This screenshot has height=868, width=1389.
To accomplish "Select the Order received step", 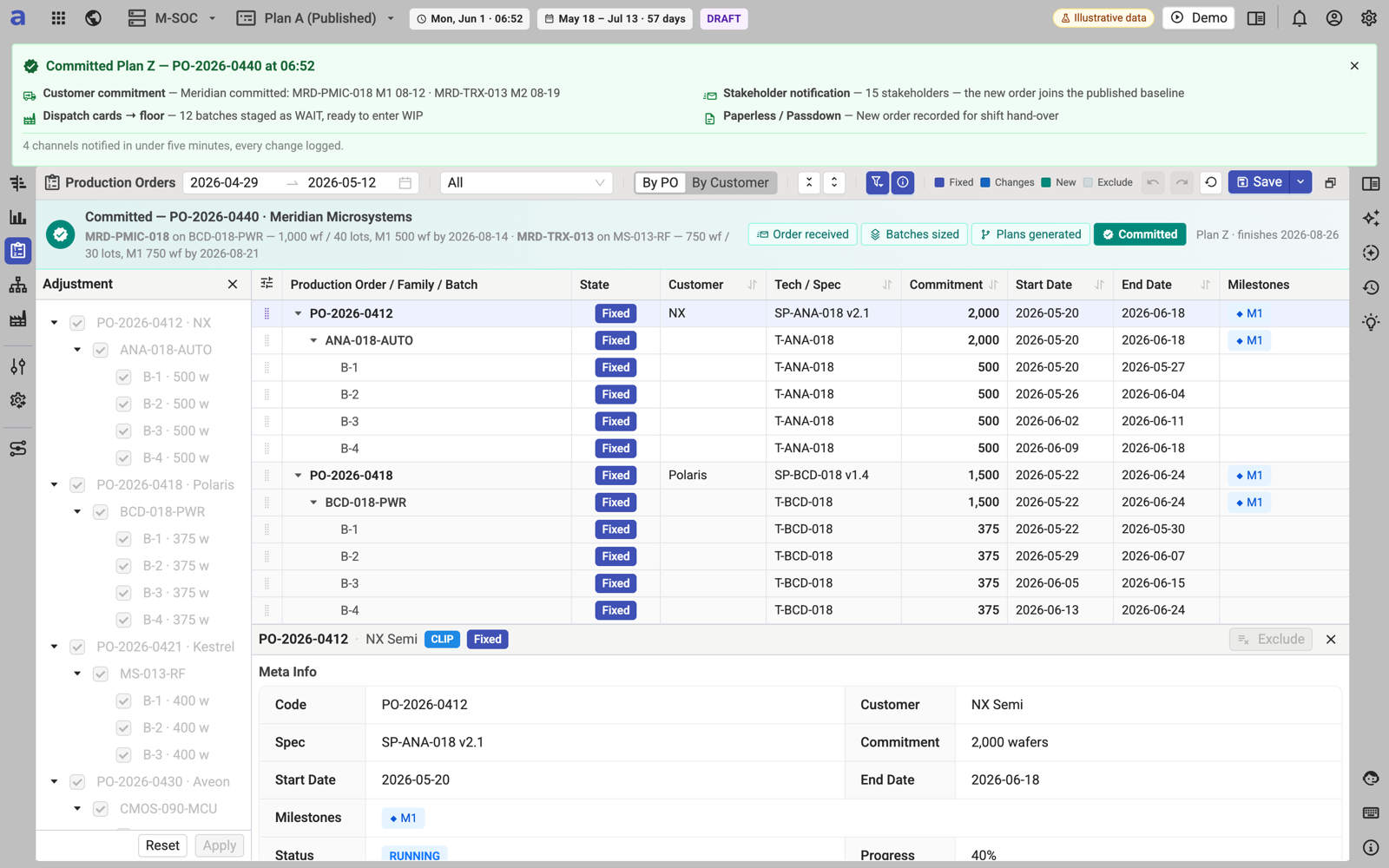I will click(x=803, y=234).
